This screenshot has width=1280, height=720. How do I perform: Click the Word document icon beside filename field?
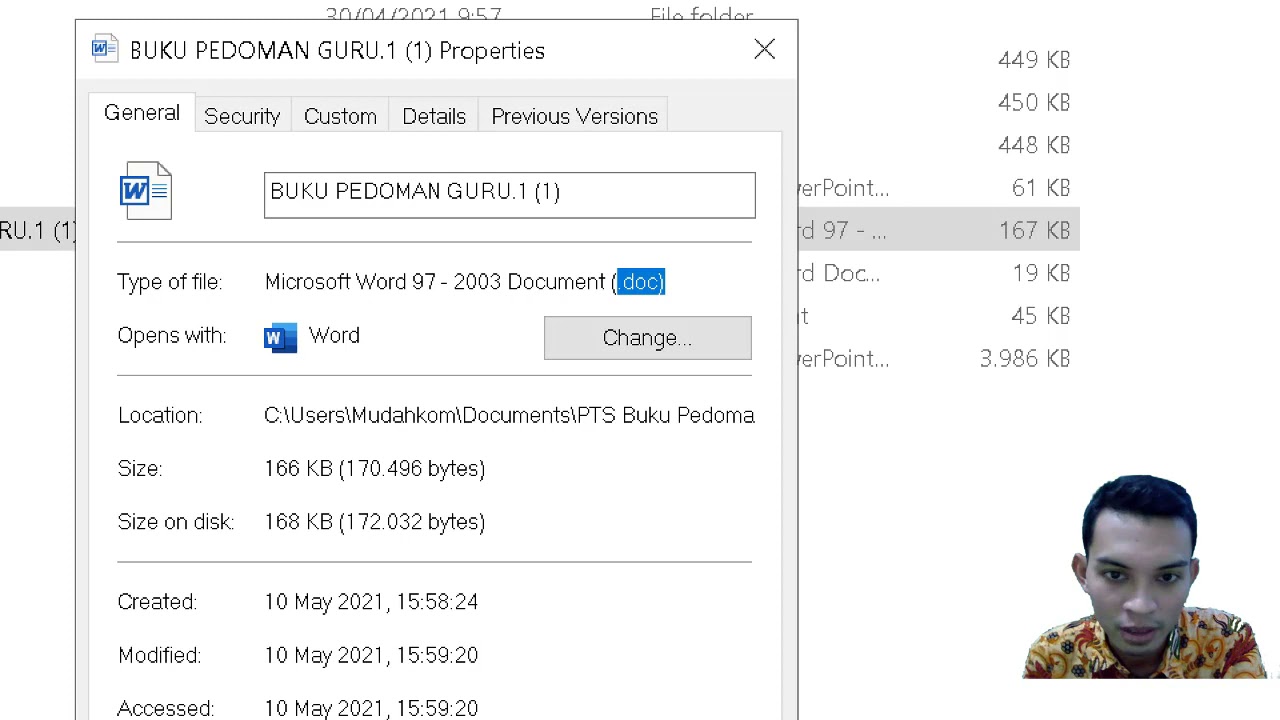(x=146, y=190)
